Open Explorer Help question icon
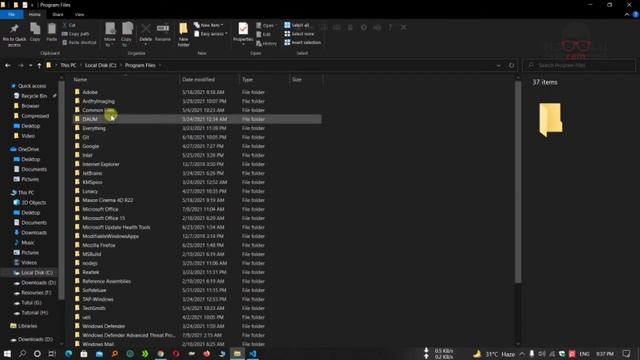Viewport: 640px width, 360px height. [x=636, y=14]
